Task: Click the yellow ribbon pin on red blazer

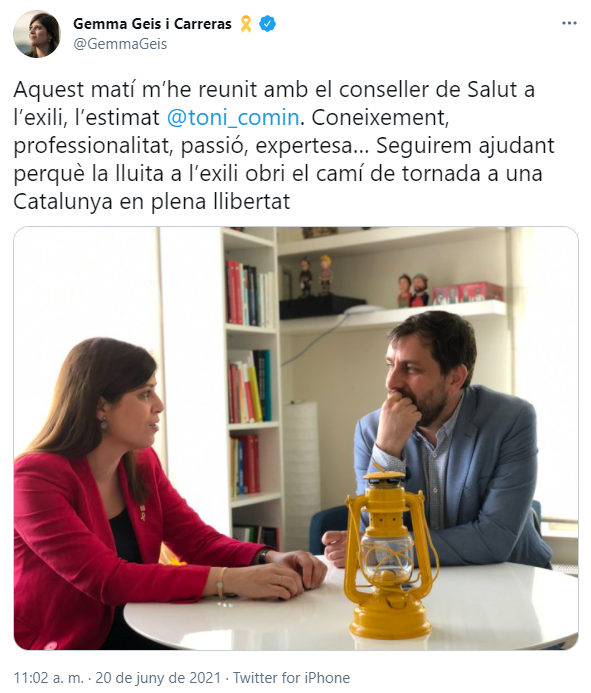Action: point(143,513)
